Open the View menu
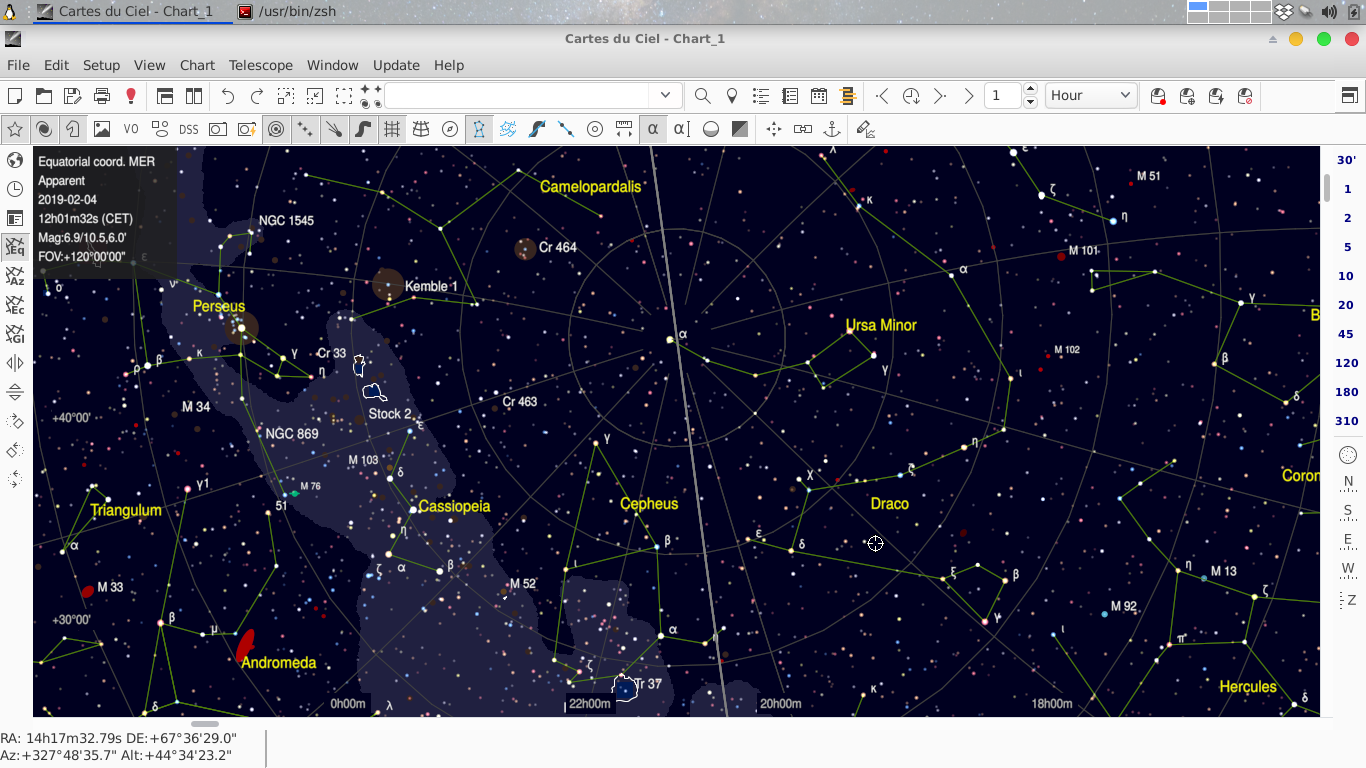This screenshot has height=768, width=1366. (x=149, y=65)
